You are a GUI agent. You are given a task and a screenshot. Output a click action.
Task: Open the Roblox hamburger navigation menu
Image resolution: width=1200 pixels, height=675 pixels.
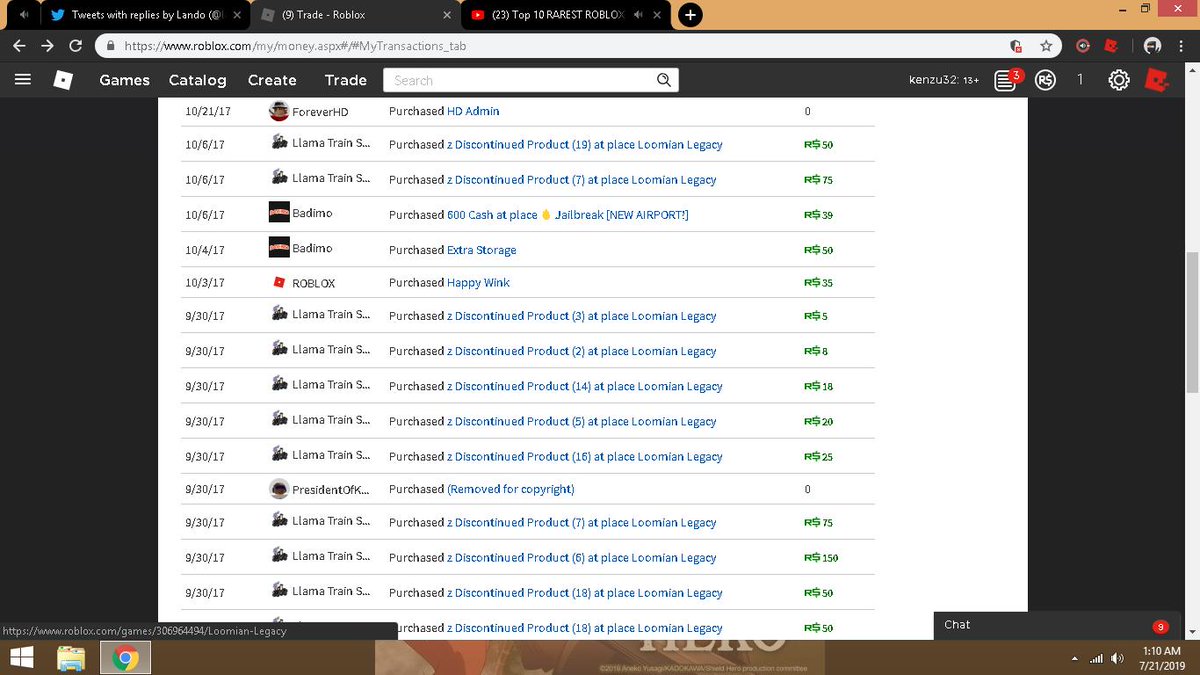(23, 80)
